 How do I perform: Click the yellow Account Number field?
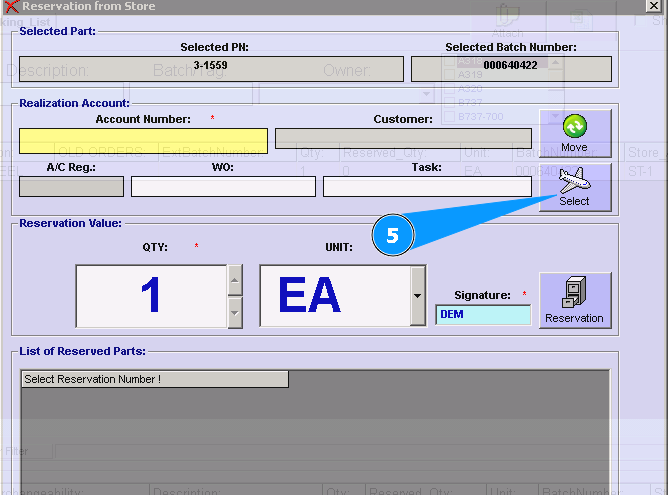pos(143,140)
